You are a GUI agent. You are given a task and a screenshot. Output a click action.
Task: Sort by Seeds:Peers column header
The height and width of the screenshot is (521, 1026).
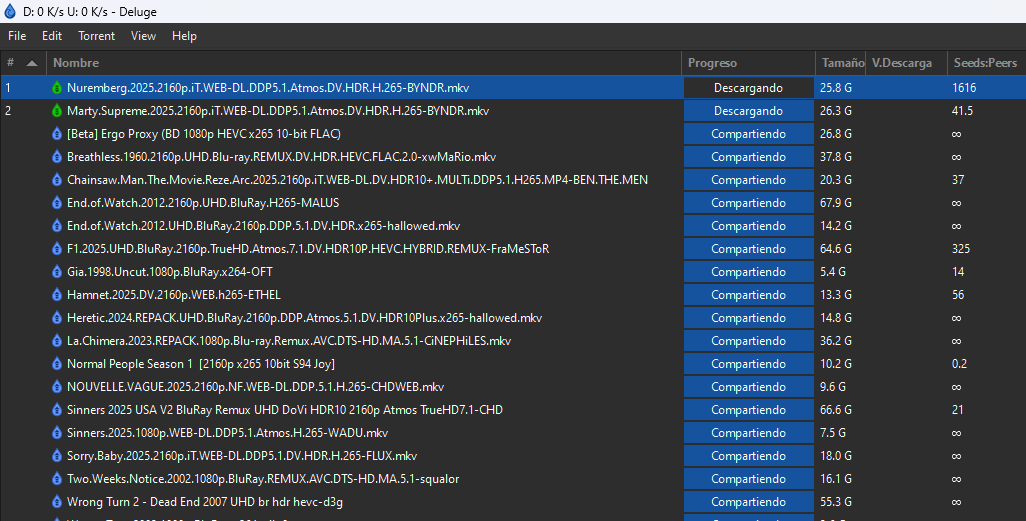point(985,63)
